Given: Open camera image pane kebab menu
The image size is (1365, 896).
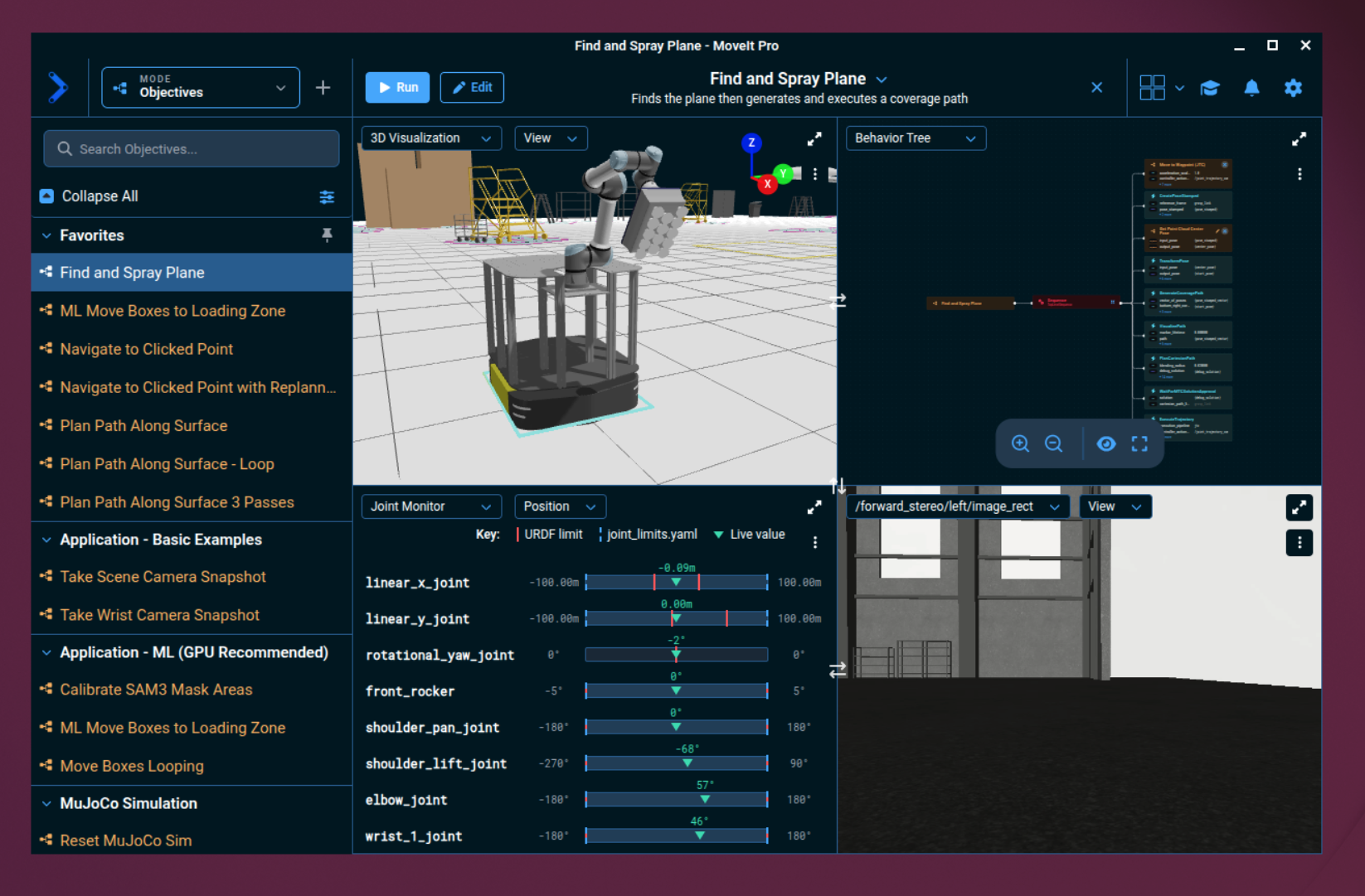Looking at the screenshot, I should [x=1299, y=543].
